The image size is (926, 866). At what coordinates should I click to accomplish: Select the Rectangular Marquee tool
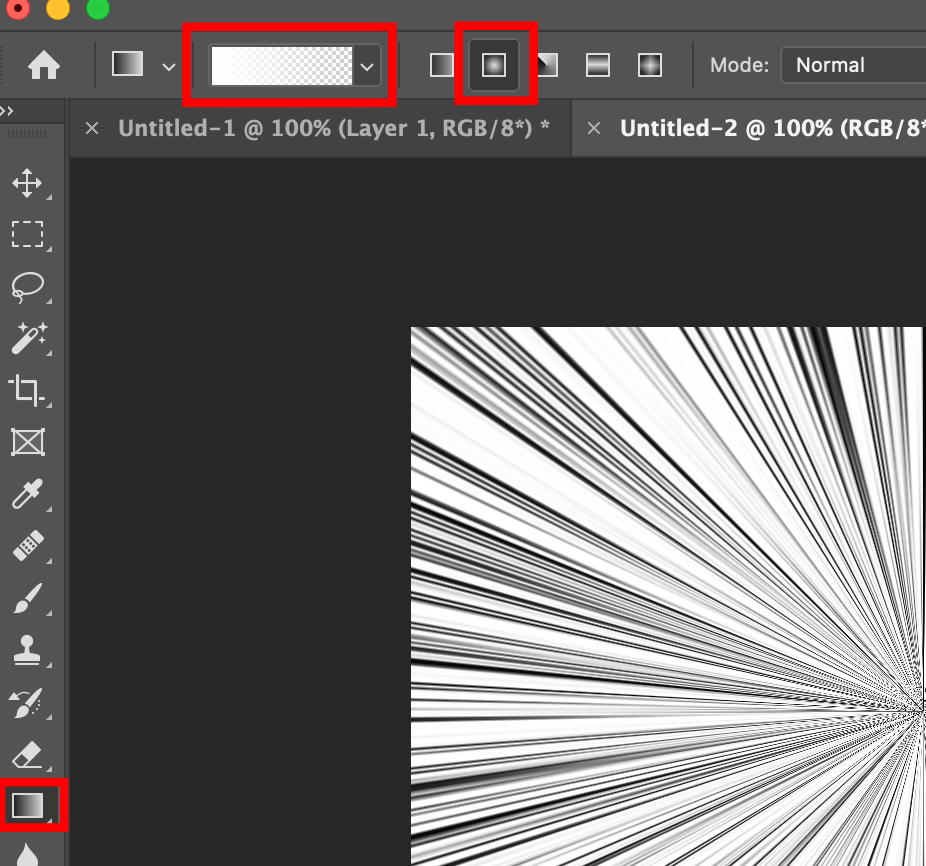28,234
